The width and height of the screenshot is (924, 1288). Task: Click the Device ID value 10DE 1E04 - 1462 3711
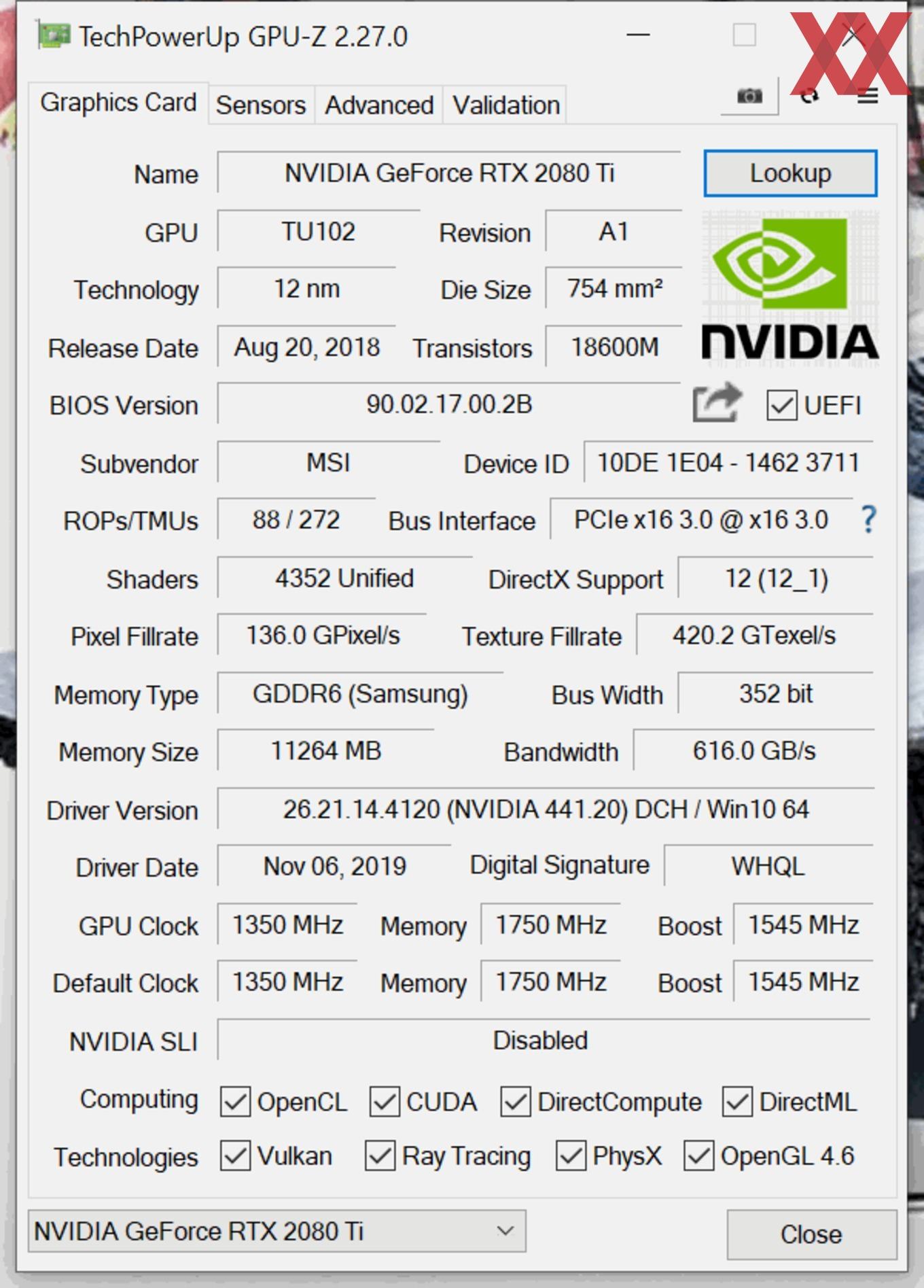(x=728, y=462)
